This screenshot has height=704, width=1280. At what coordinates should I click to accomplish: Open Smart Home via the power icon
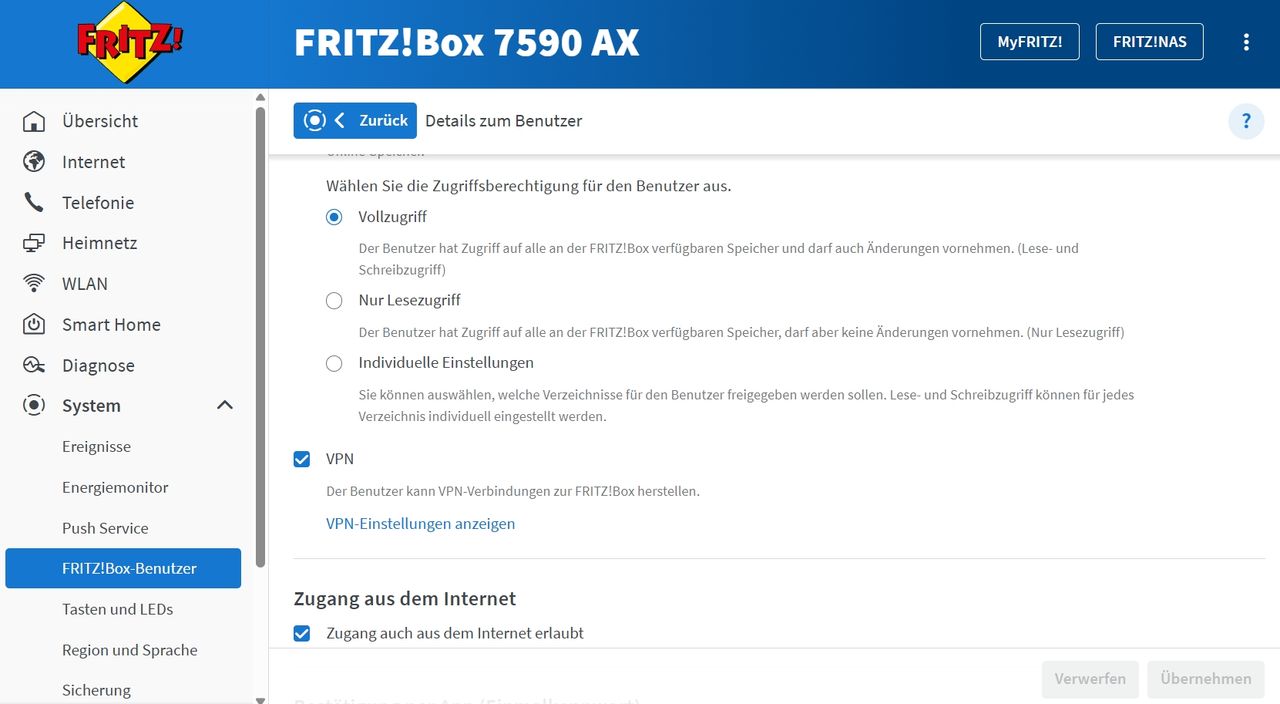tap(34, 325)
